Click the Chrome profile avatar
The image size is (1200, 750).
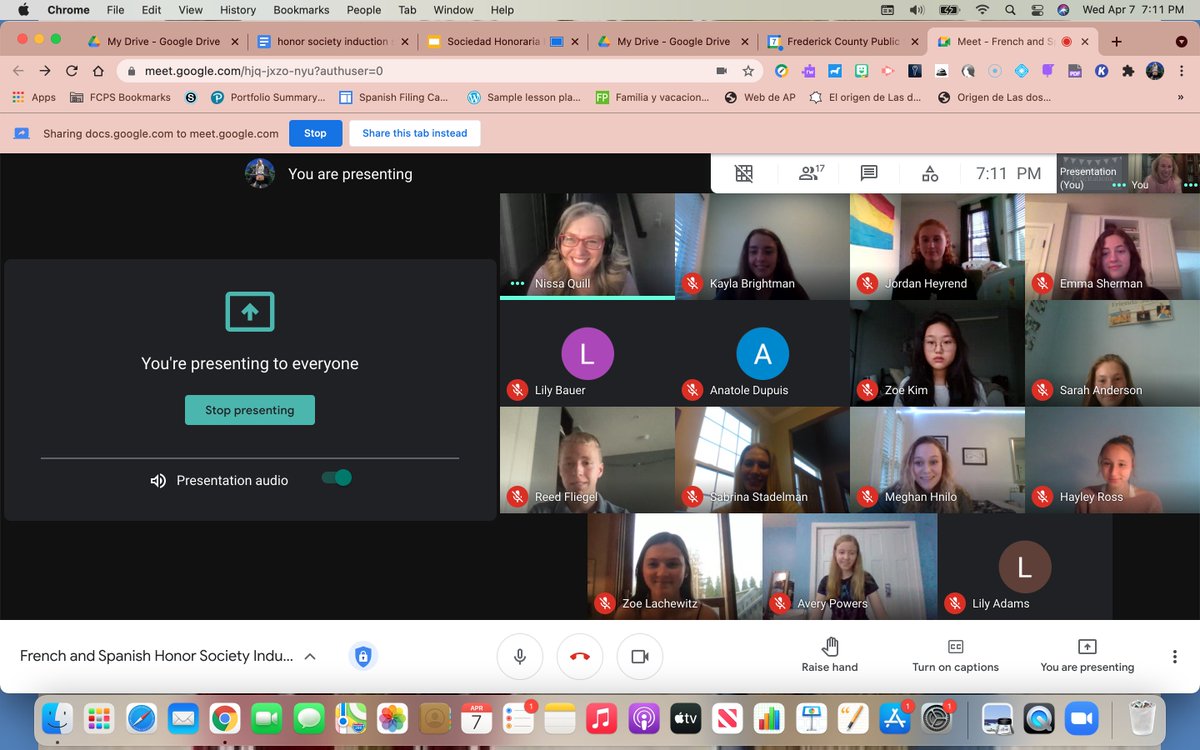click(1155, 71)
